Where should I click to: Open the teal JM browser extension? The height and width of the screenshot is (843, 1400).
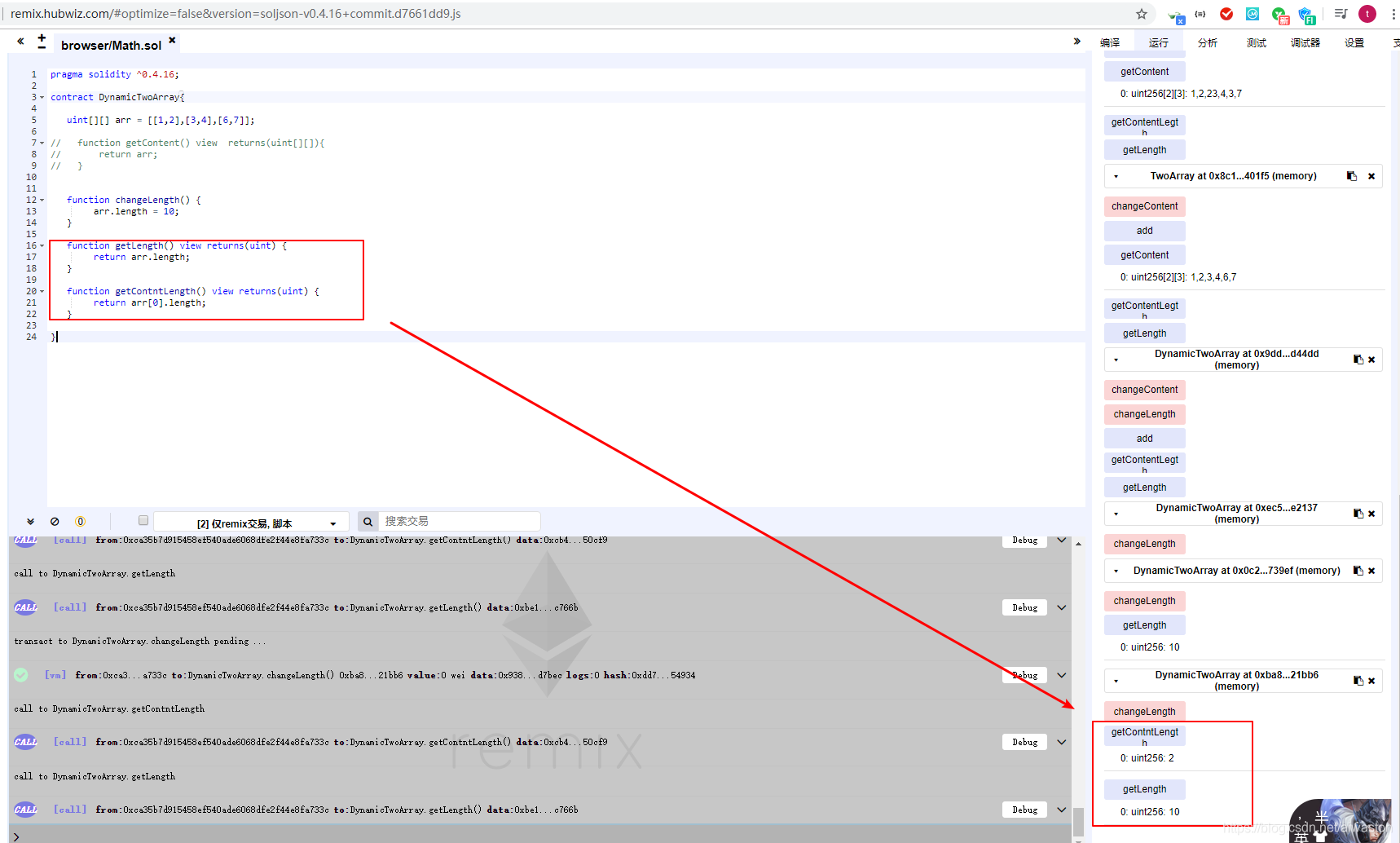tap(1253, 14)
